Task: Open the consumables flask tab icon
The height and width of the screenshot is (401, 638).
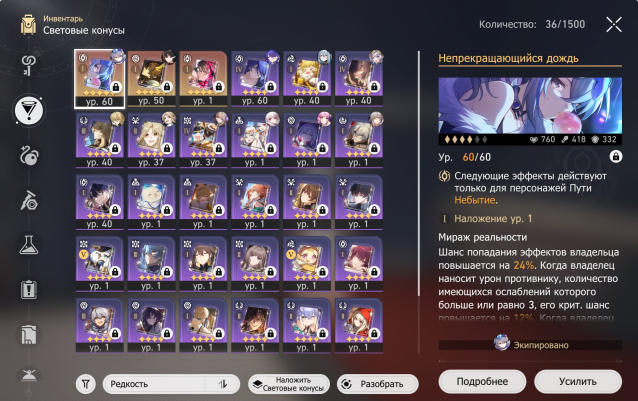Action: click(29, 245)
